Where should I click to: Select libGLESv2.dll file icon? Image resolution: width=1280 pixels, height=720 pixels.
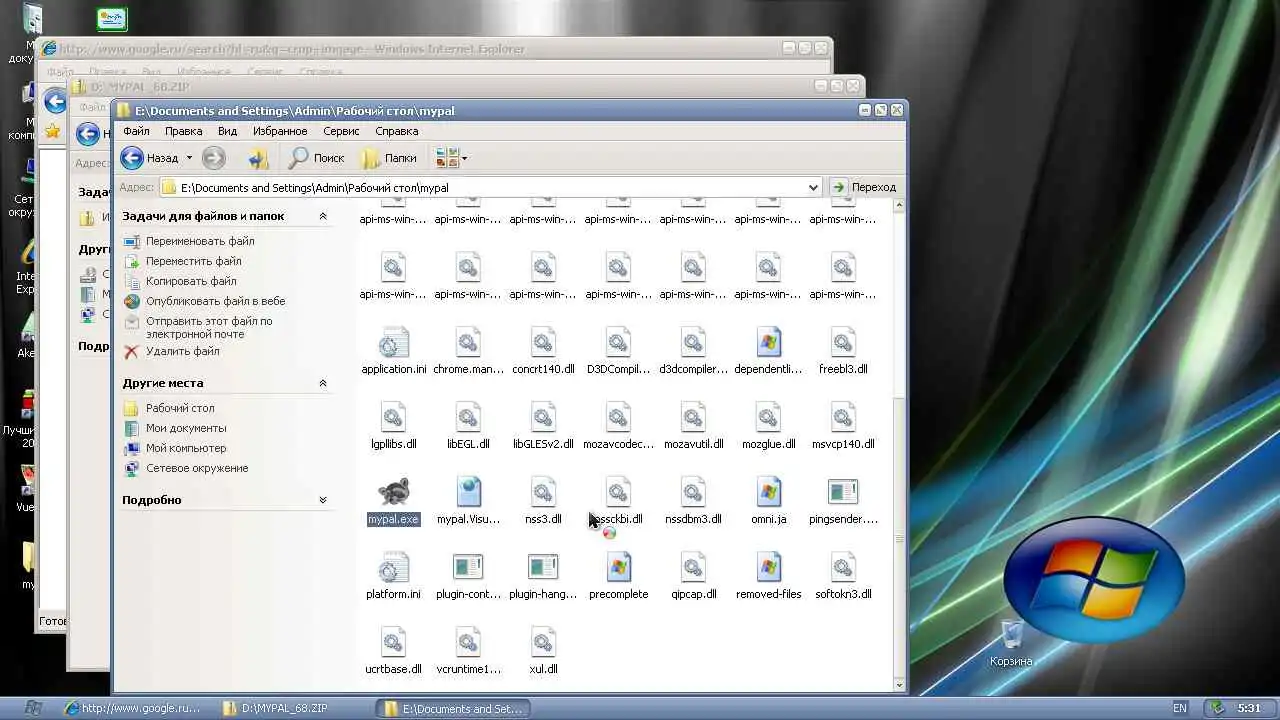[x=543, y=416]
